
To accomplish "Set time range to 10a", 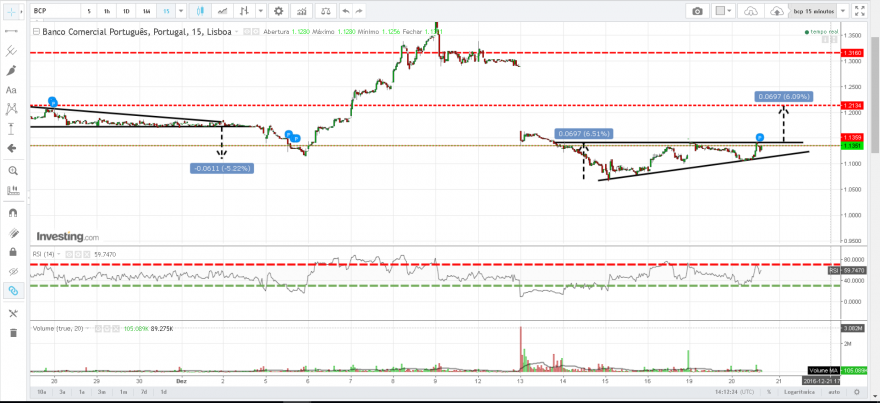I will click(x=40, y=391).
